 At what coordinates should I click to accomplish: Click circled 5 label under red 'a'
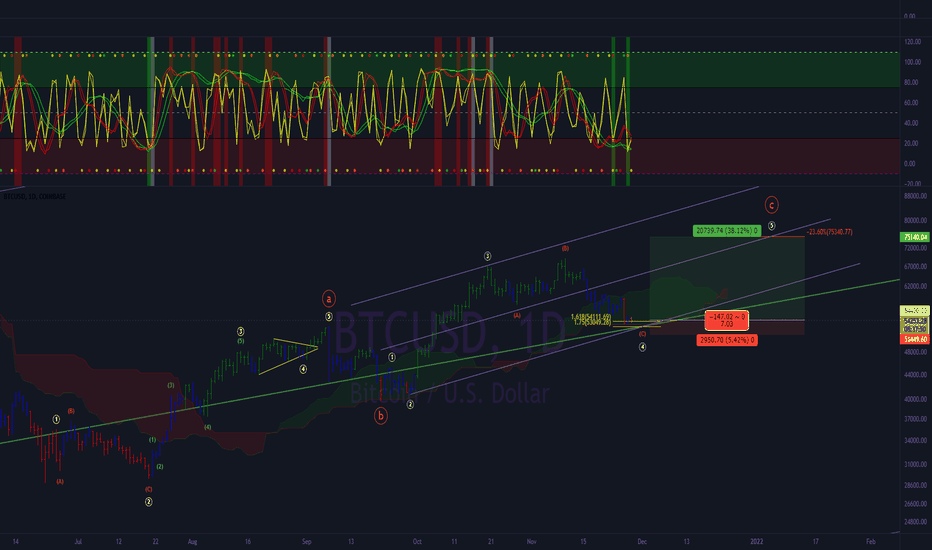(329, 317)
